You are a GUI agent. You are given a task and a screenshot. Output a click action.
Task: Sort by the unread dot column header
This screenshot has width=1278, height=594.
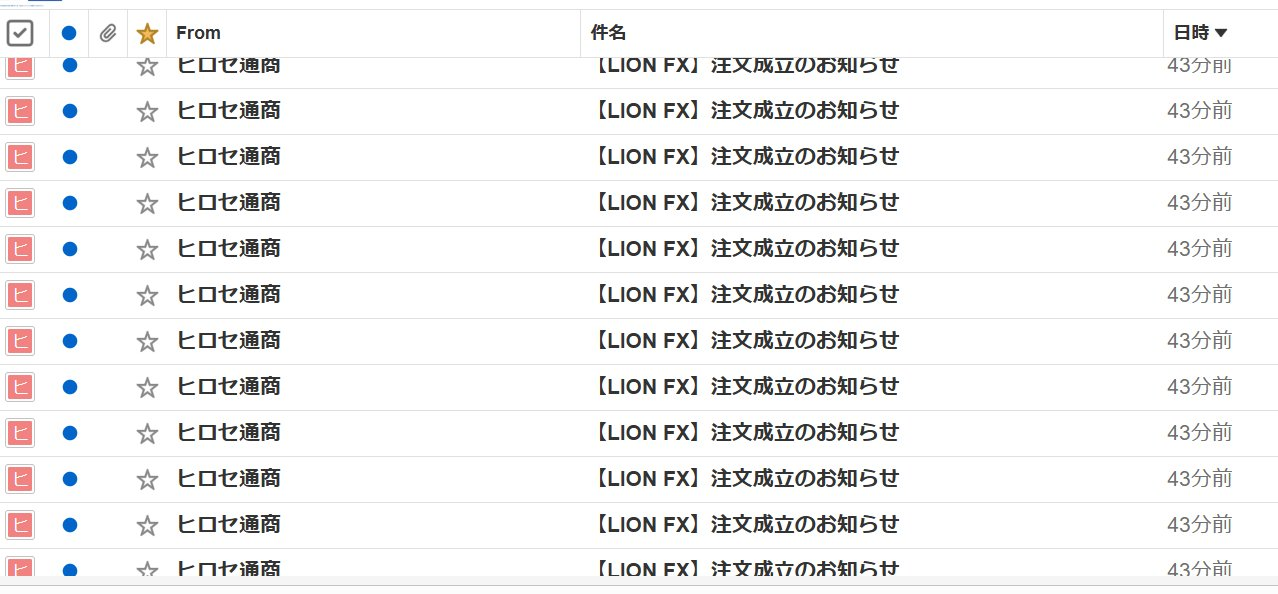tap(69, 33)
